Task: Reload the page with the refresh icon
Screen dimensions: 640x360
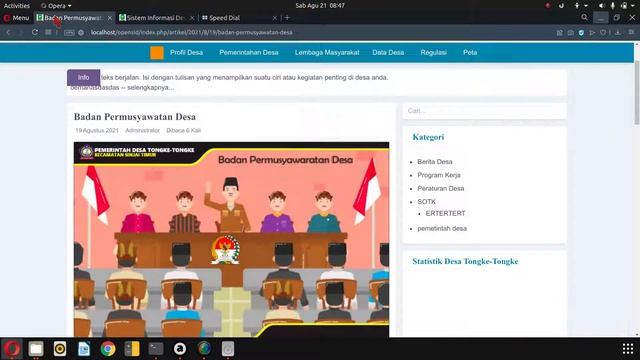Action: point(35,32)
